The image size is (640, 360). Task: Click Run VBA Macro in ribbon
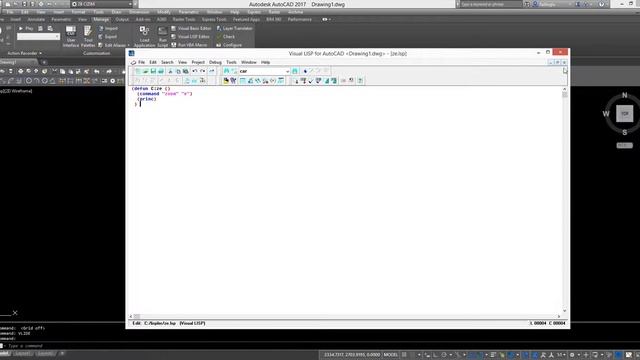[189, 45]
